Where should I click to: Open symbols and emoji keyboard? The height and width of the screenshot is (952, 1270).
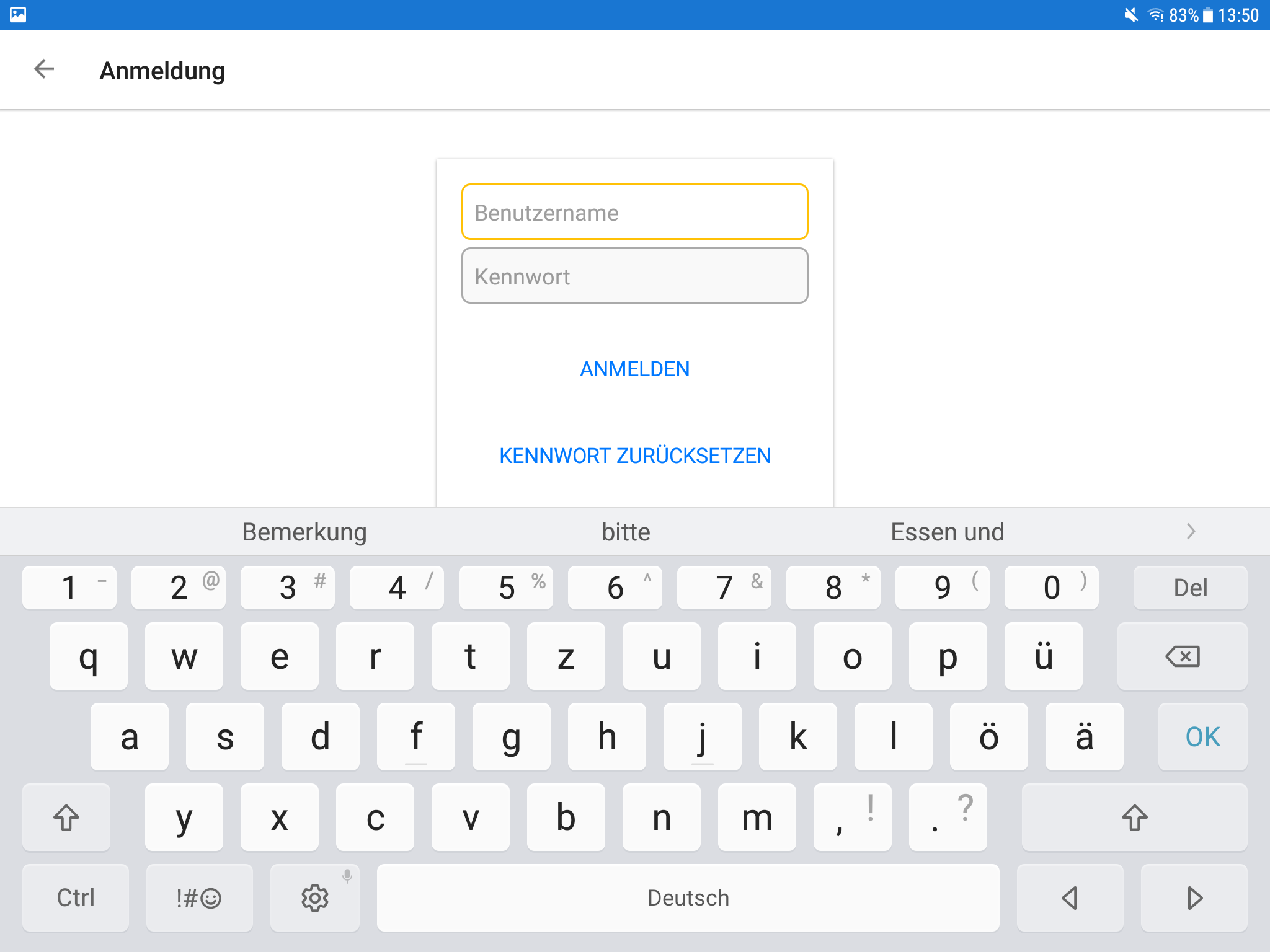199,897
